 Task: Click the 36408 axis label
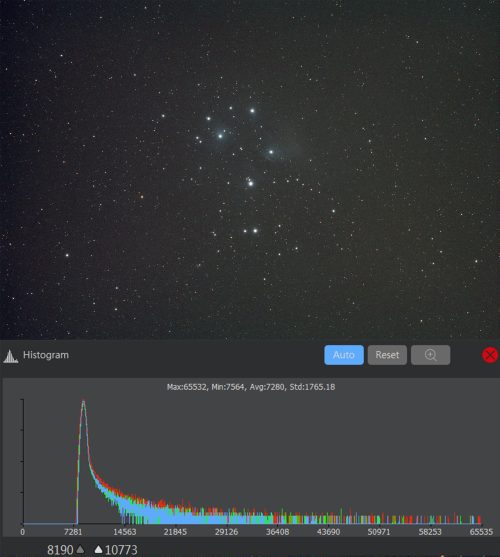tap(277, 532)
